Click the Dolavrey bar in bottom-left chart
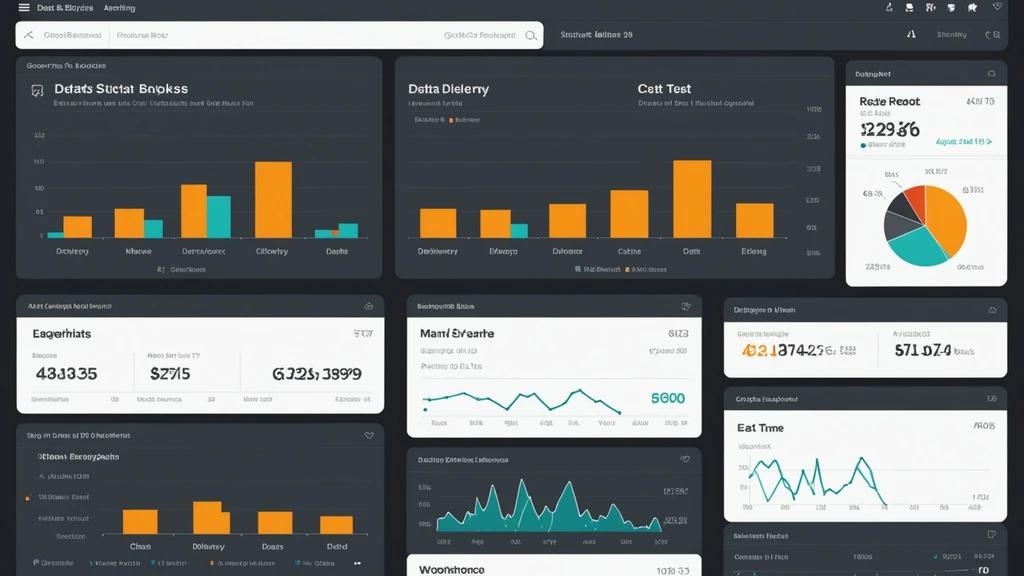 click(211, 518)
